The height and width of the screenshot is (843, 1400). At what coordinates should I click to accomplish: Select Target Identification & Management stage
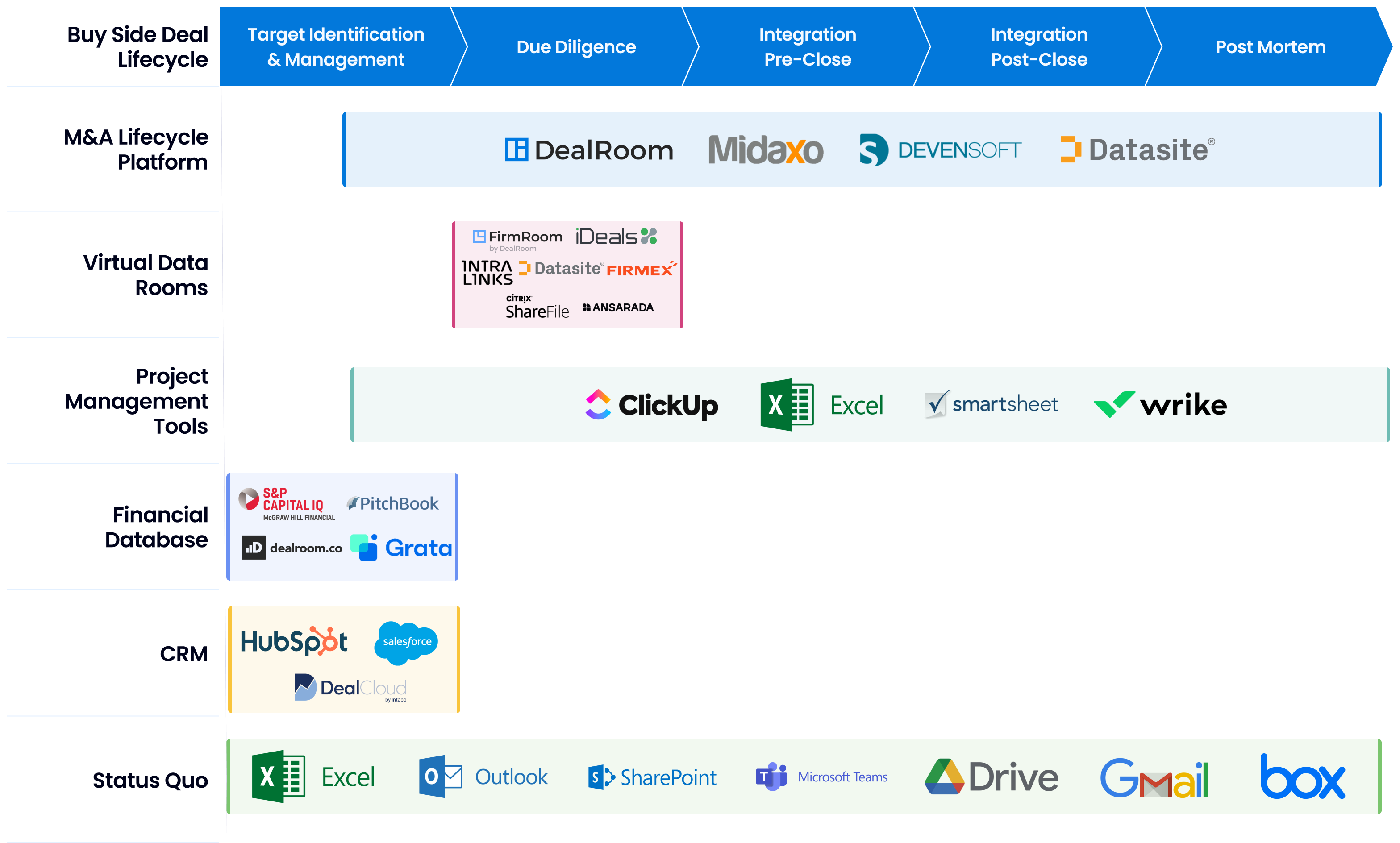[x=336, y=46]
